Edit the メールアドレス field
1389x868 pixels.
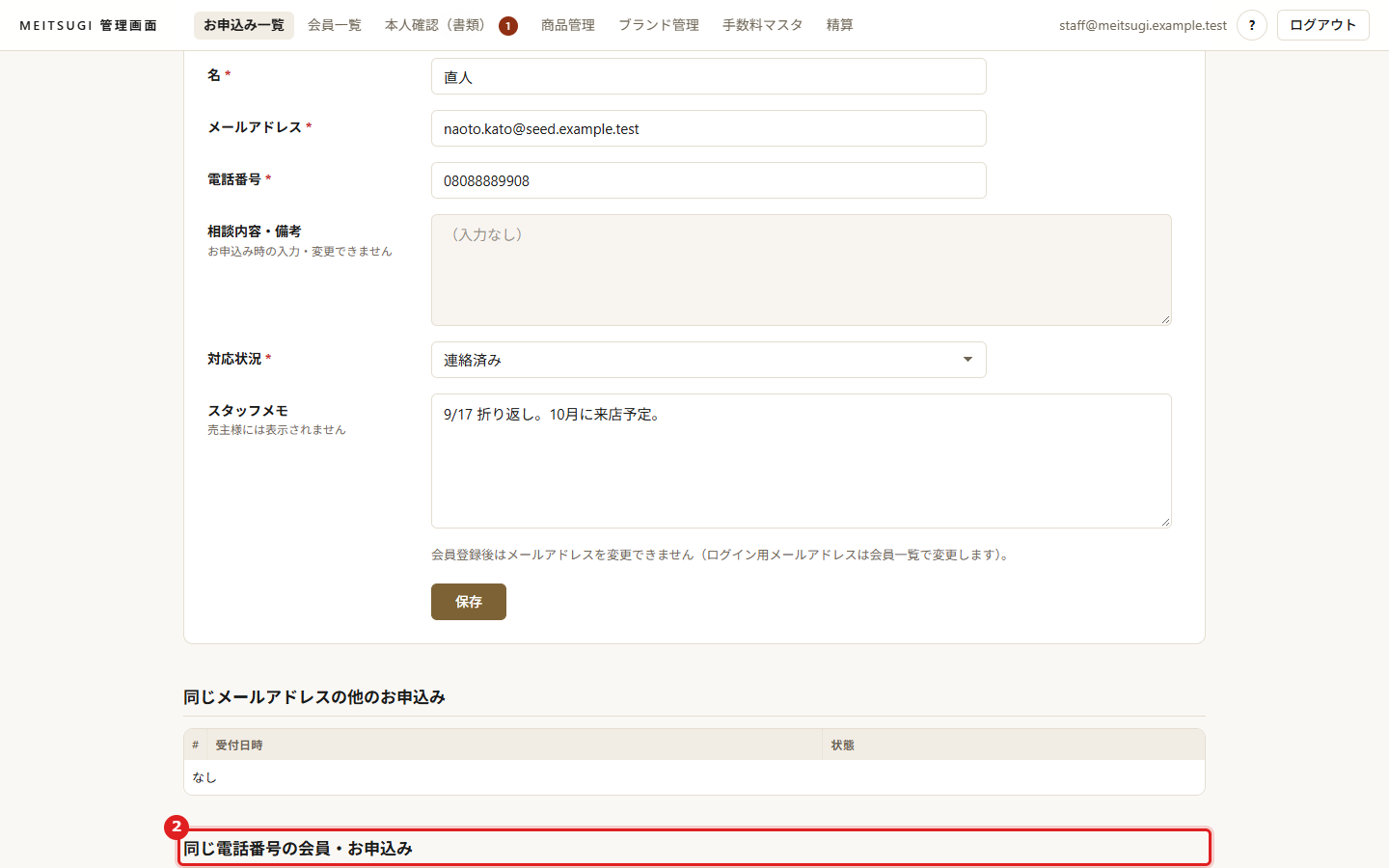(709, 128)
